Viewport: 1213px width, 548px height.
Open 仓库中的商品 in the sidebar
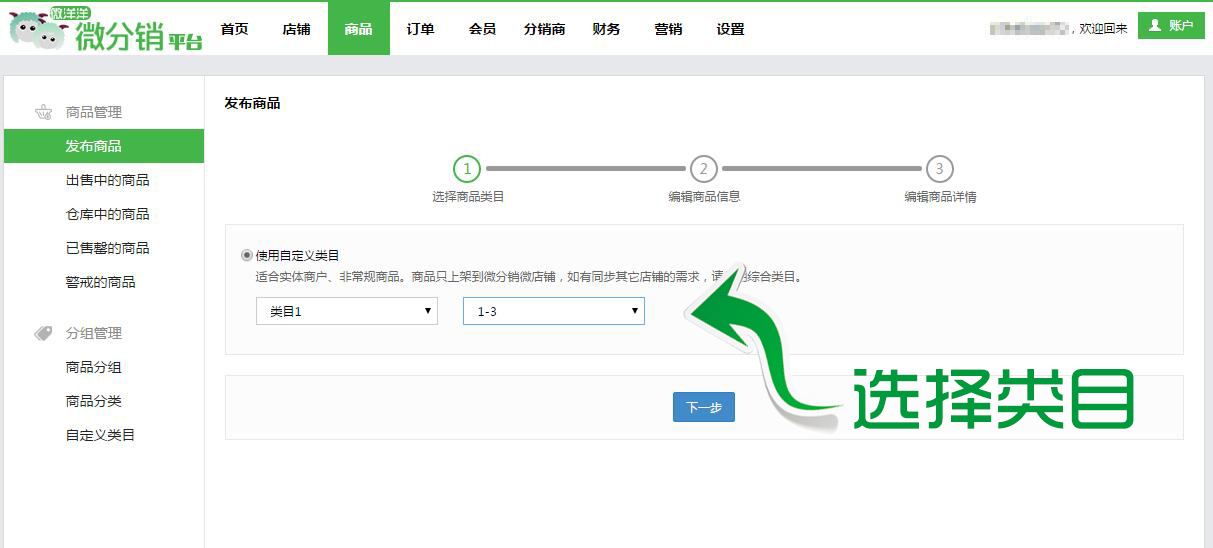(x=107, y=214)
